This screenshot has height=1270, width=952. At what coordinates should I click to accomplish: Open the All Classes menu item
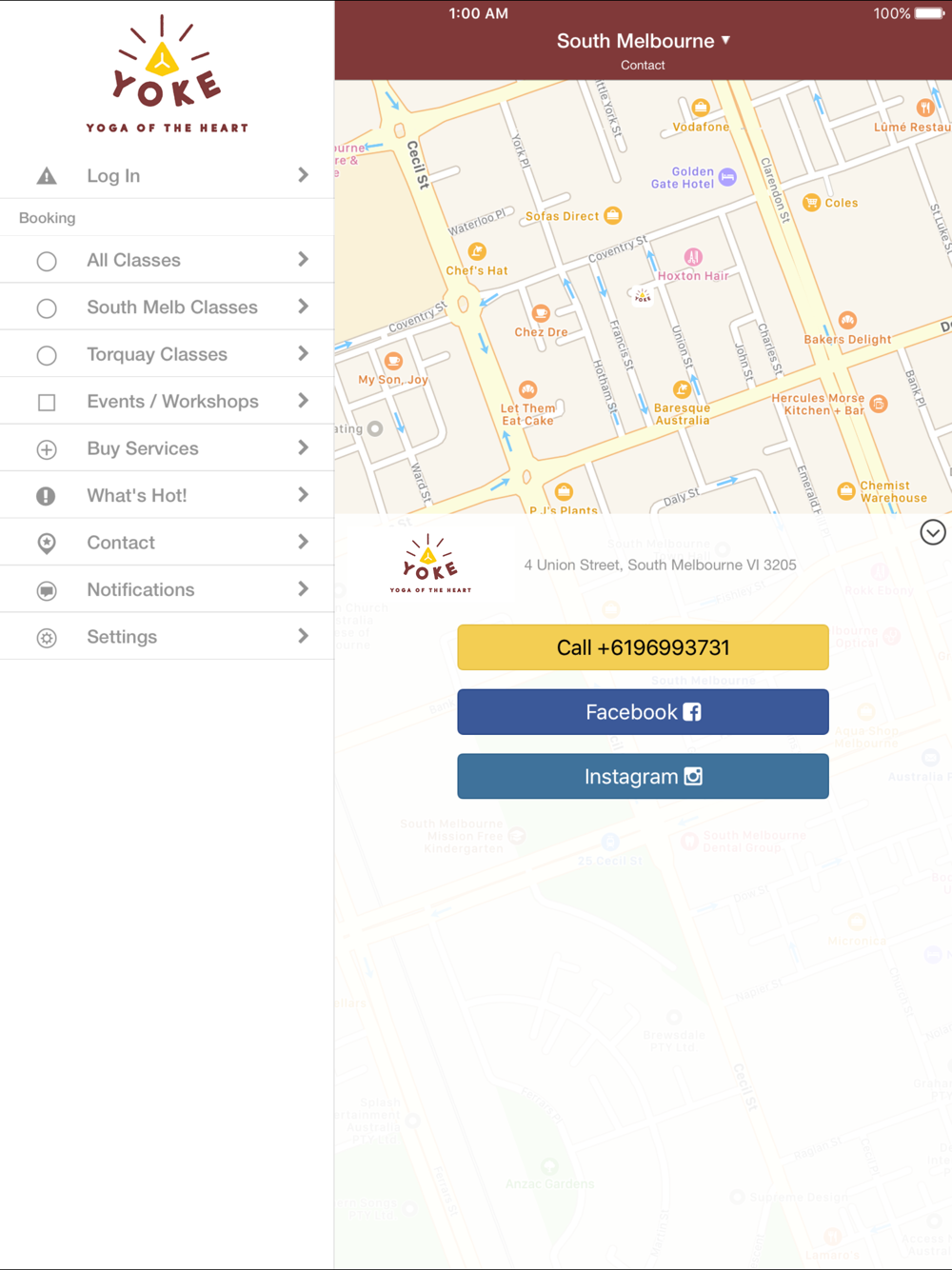click(167, 260)
